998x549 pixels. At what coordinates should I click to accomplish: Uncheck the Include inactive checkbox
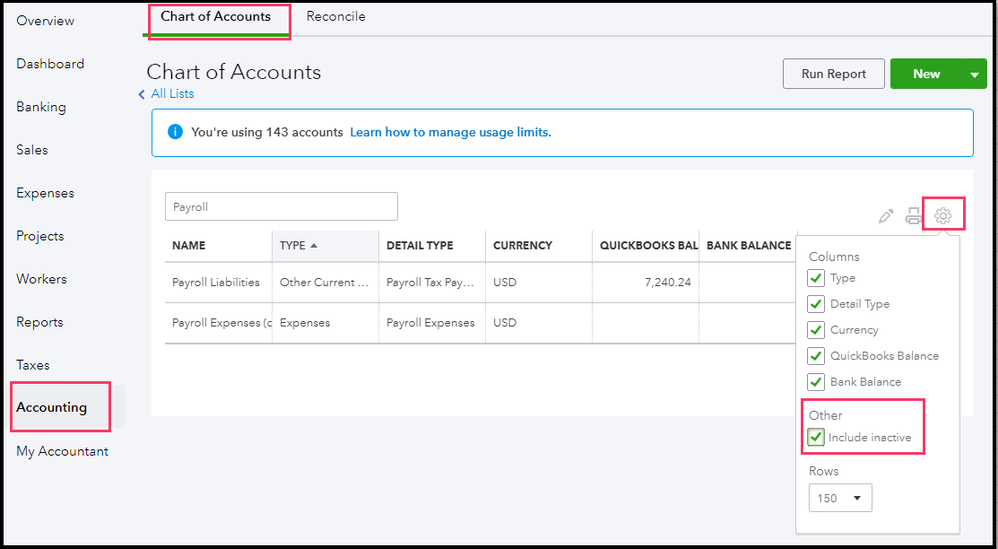click(815, 438)
